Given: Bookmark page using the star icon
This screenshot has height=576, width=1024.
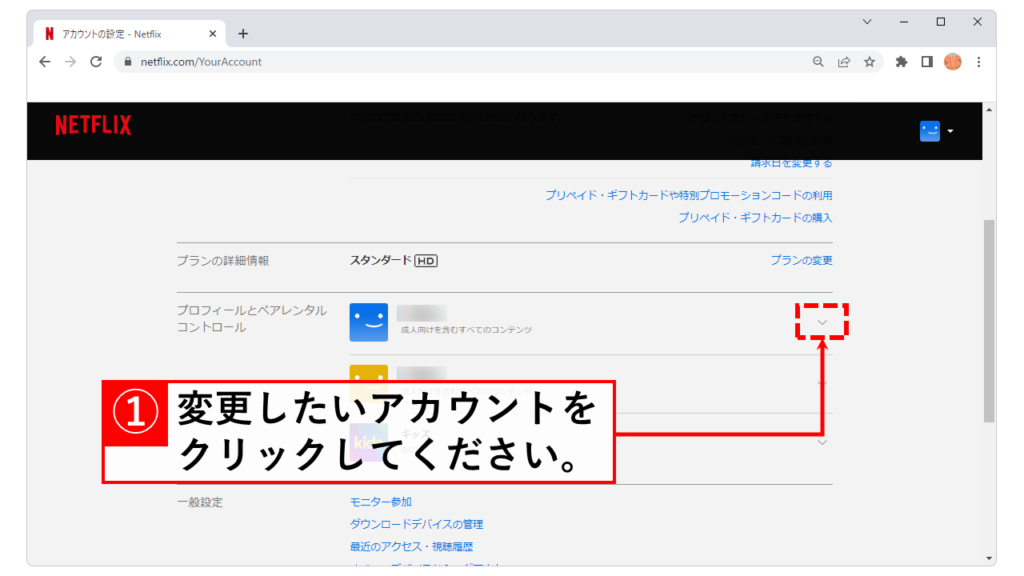Looking at the screenshot, I should (870, 62).
